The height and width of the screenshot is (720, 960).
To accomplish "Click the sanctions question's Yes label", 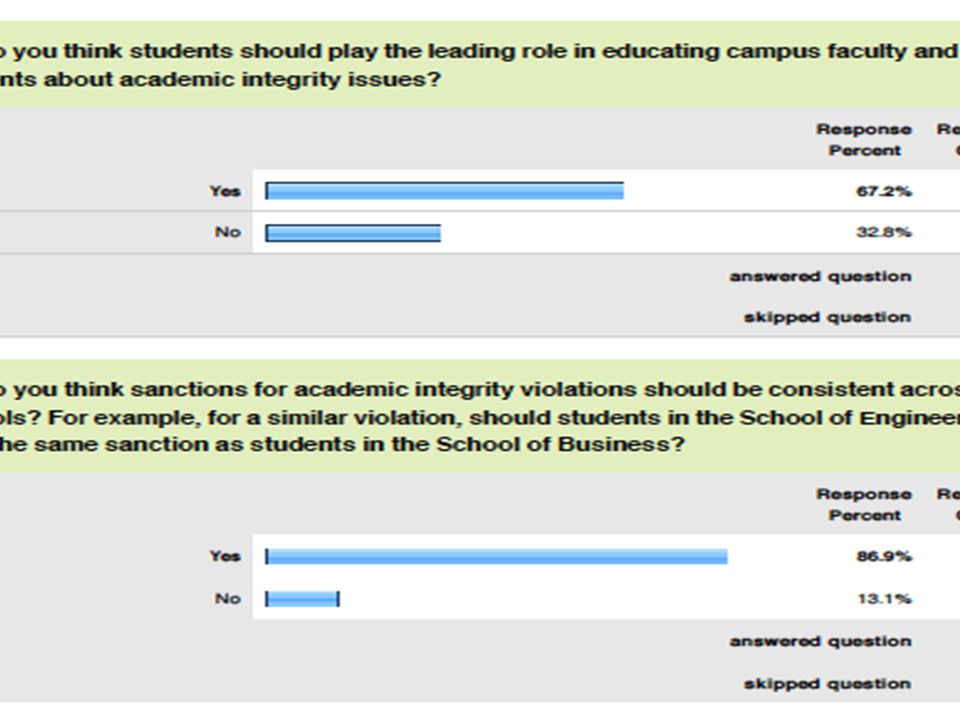I will click(x=225, y=556).
